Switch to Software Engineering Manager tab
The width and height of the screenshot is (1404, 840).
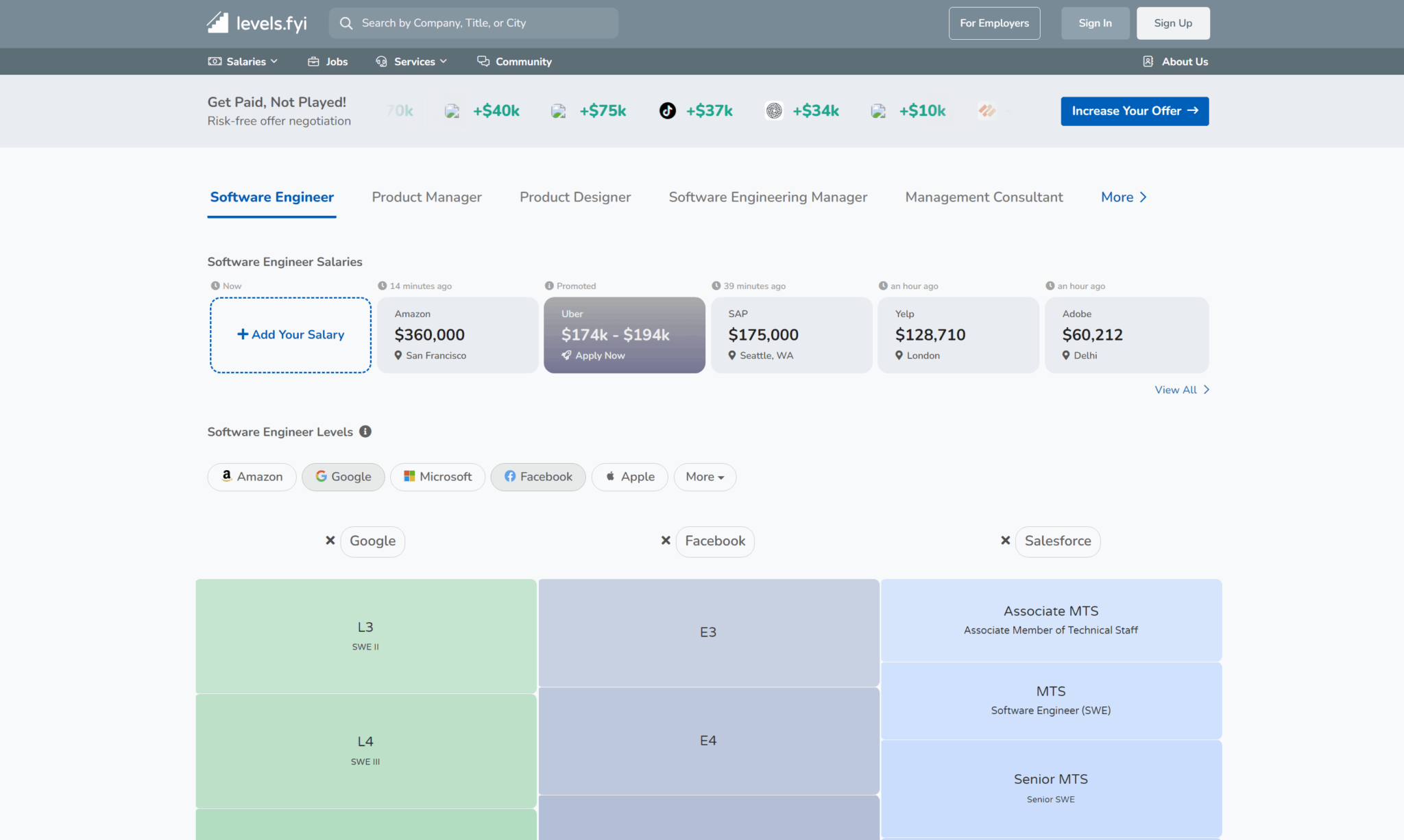768,197
